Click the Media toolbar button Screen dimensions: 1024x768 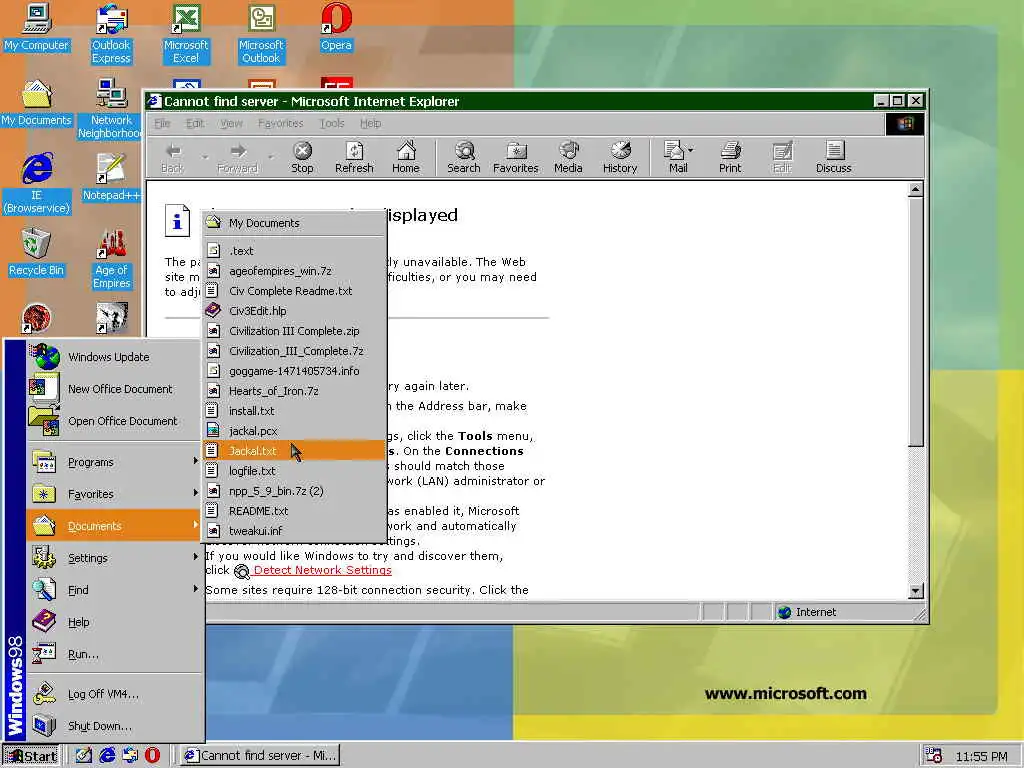pos(568,157)
